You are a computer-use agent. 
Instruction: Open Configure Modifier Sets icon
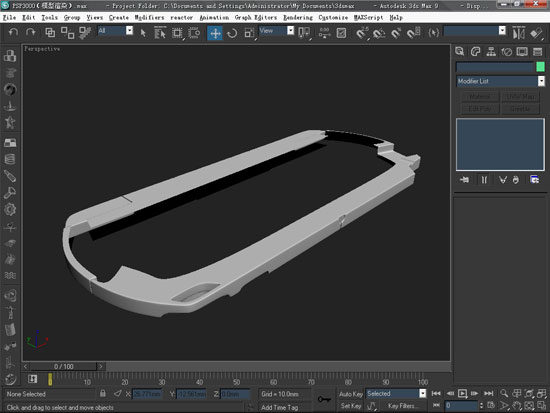point(535,180)
